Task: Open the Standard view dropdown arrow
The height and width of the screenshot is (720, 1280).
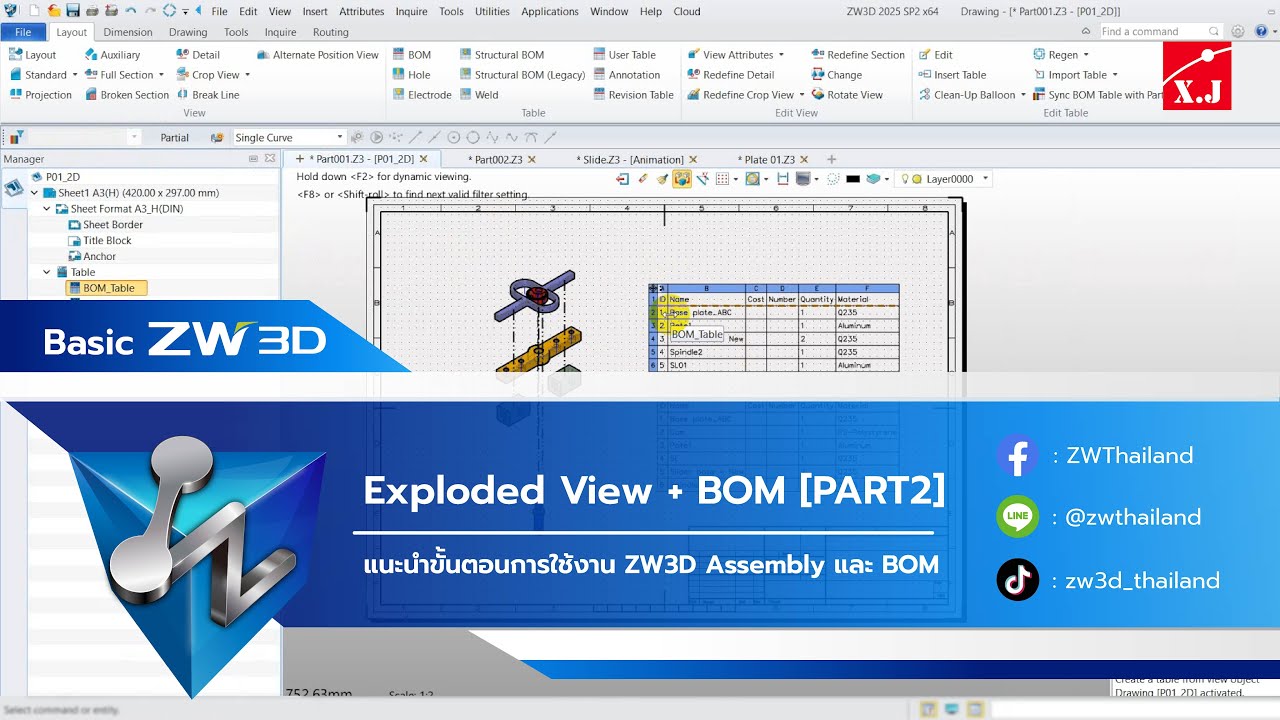Action: pyautogui.click(x=75, y=75)
